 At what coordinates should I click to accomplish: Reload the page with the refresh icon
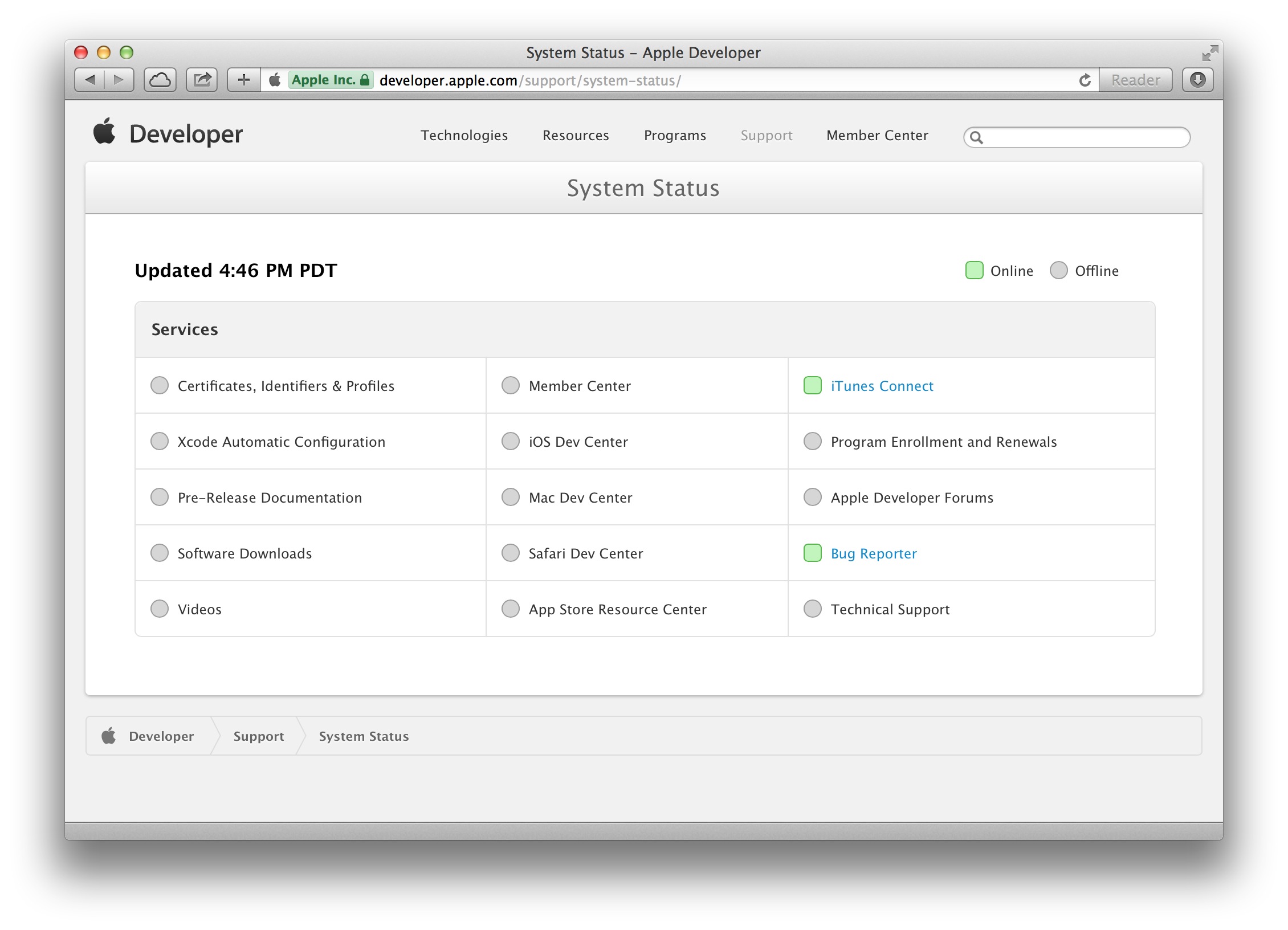[x=1085, y=80]
